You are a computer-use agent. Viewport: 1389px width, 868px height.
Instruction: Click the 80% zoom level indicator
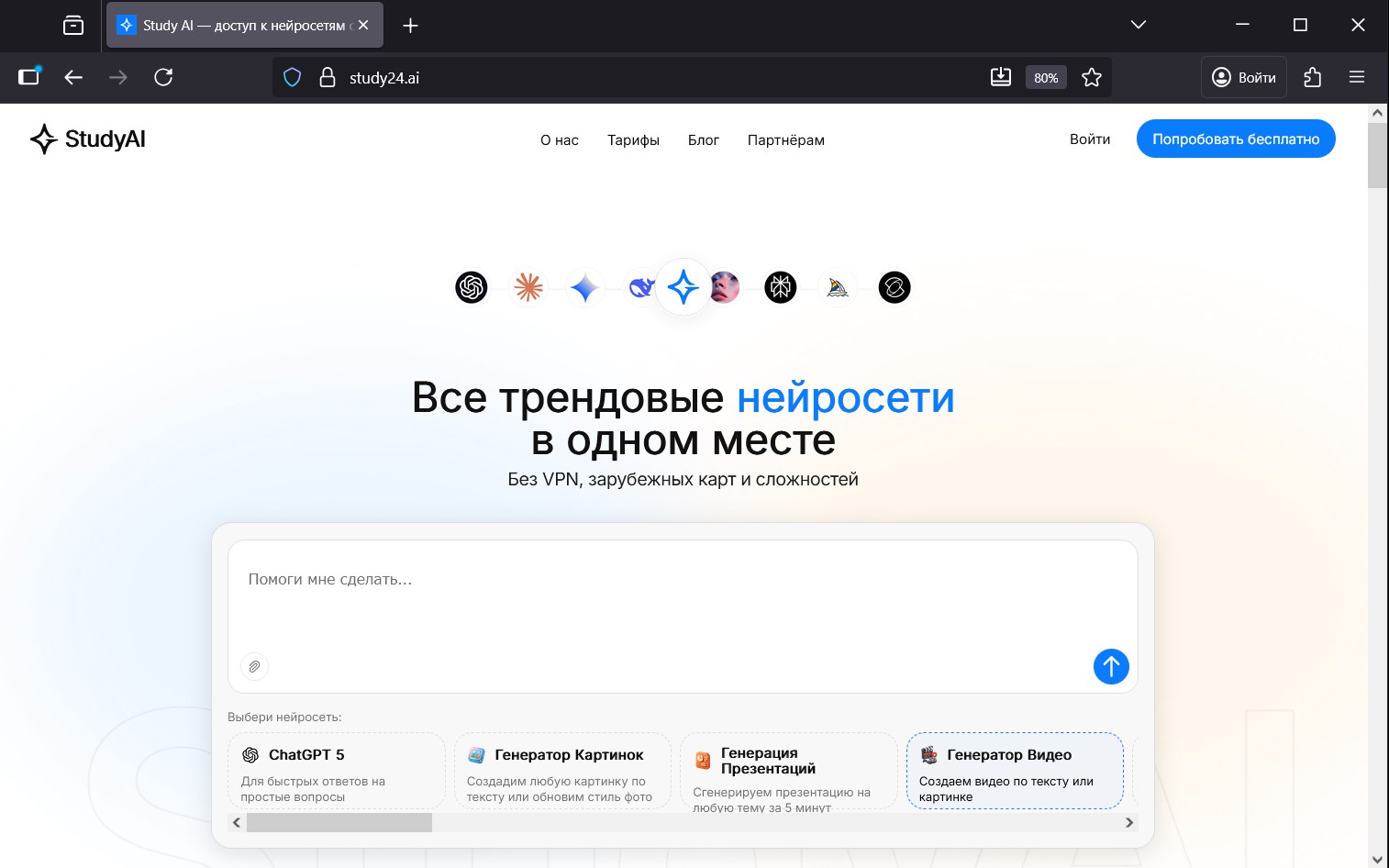coord(1046,77)
